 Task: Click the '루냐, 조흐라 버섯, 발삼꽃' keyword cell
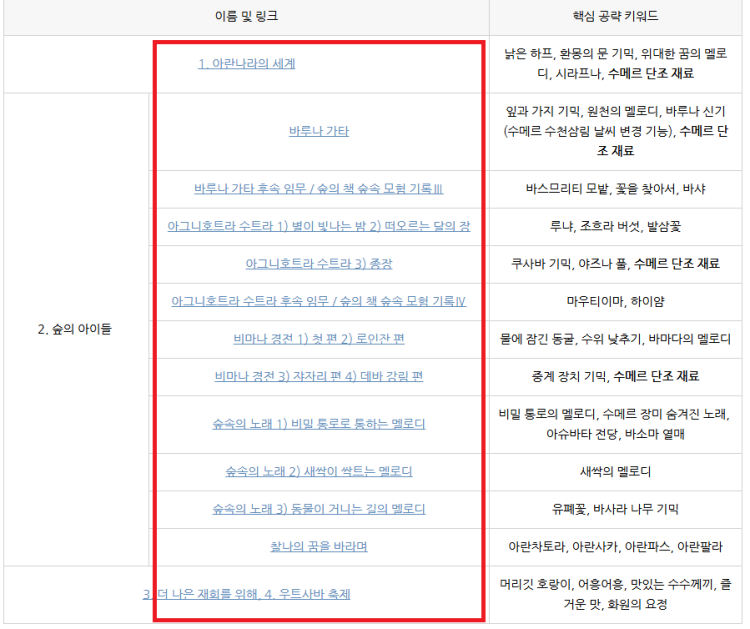pyautogui.click(x=617, y=226)
